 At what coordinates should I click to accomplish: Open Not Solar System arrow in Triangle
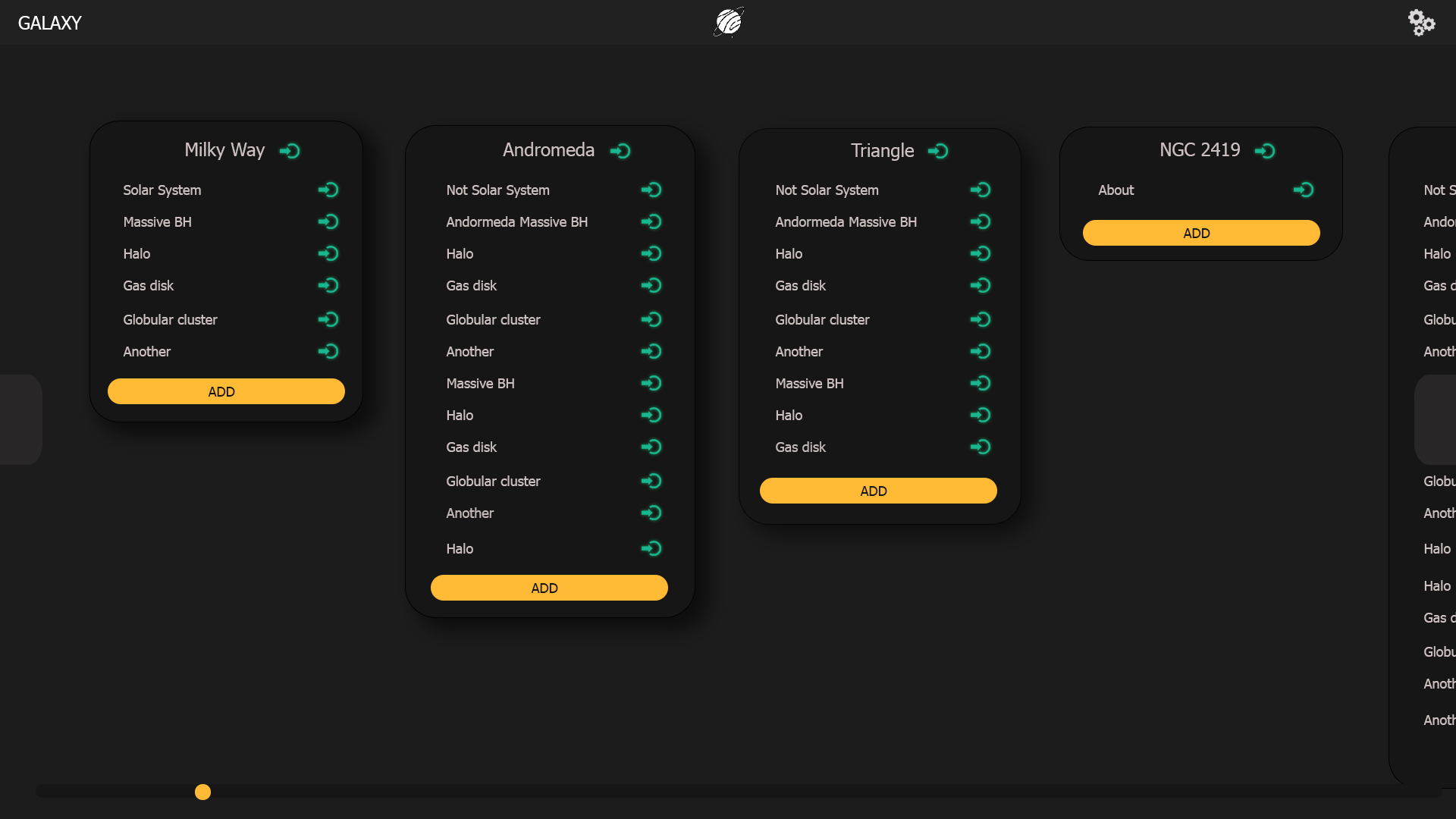click(x=981, y=190)
